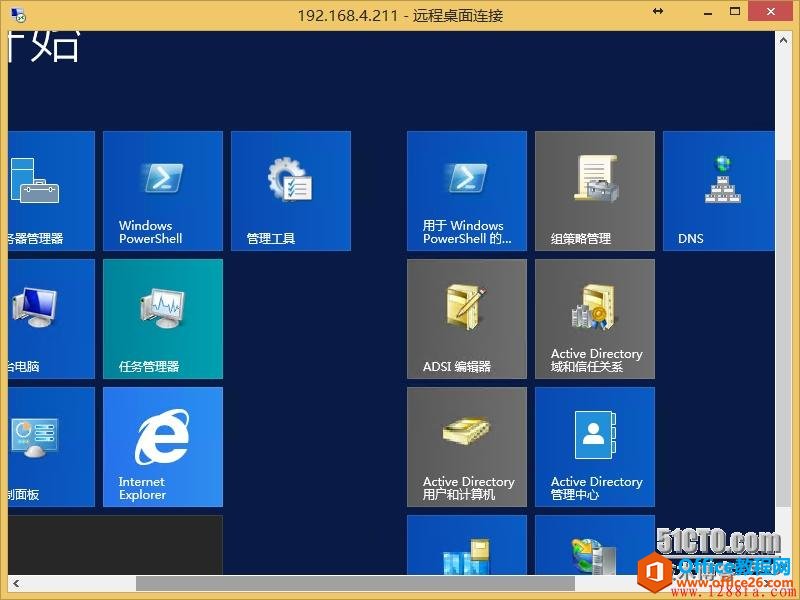Open the partially visible 这台电脑 tile
The image size is (800, 600).
[x=51, y=318]
